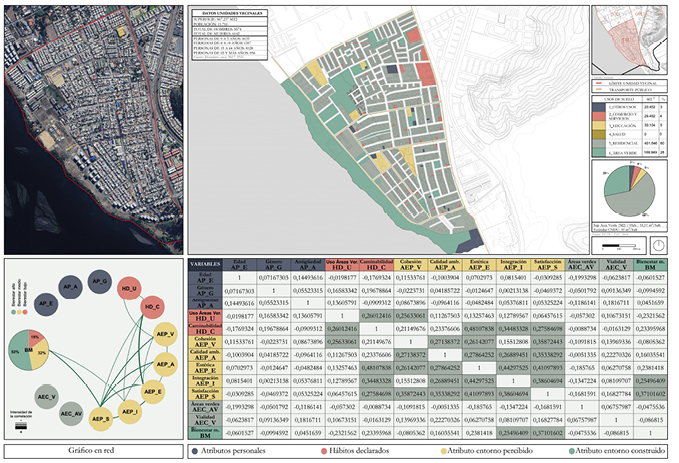
Task: Click the VARIABLES header cell of the table
Action: pyautogui.click(x=206, y=265)
